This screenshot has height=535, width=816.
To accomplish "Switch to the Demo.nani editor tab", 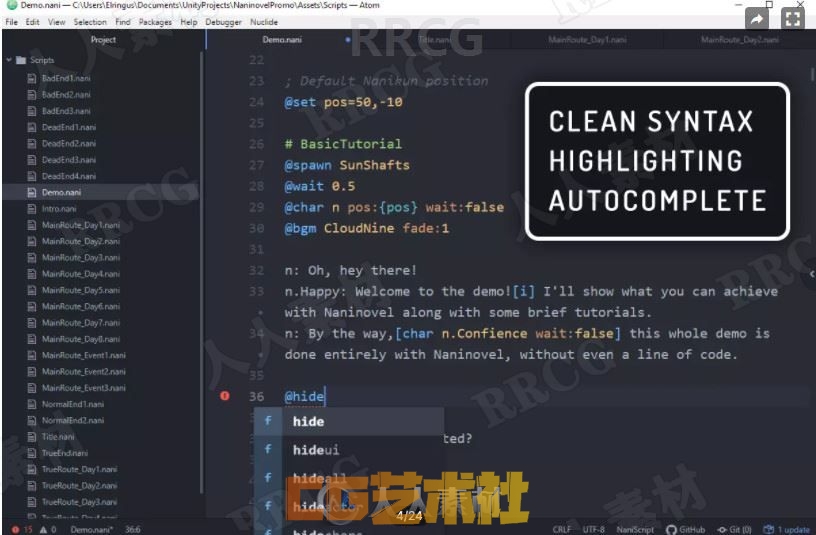I will coord(282,40).
